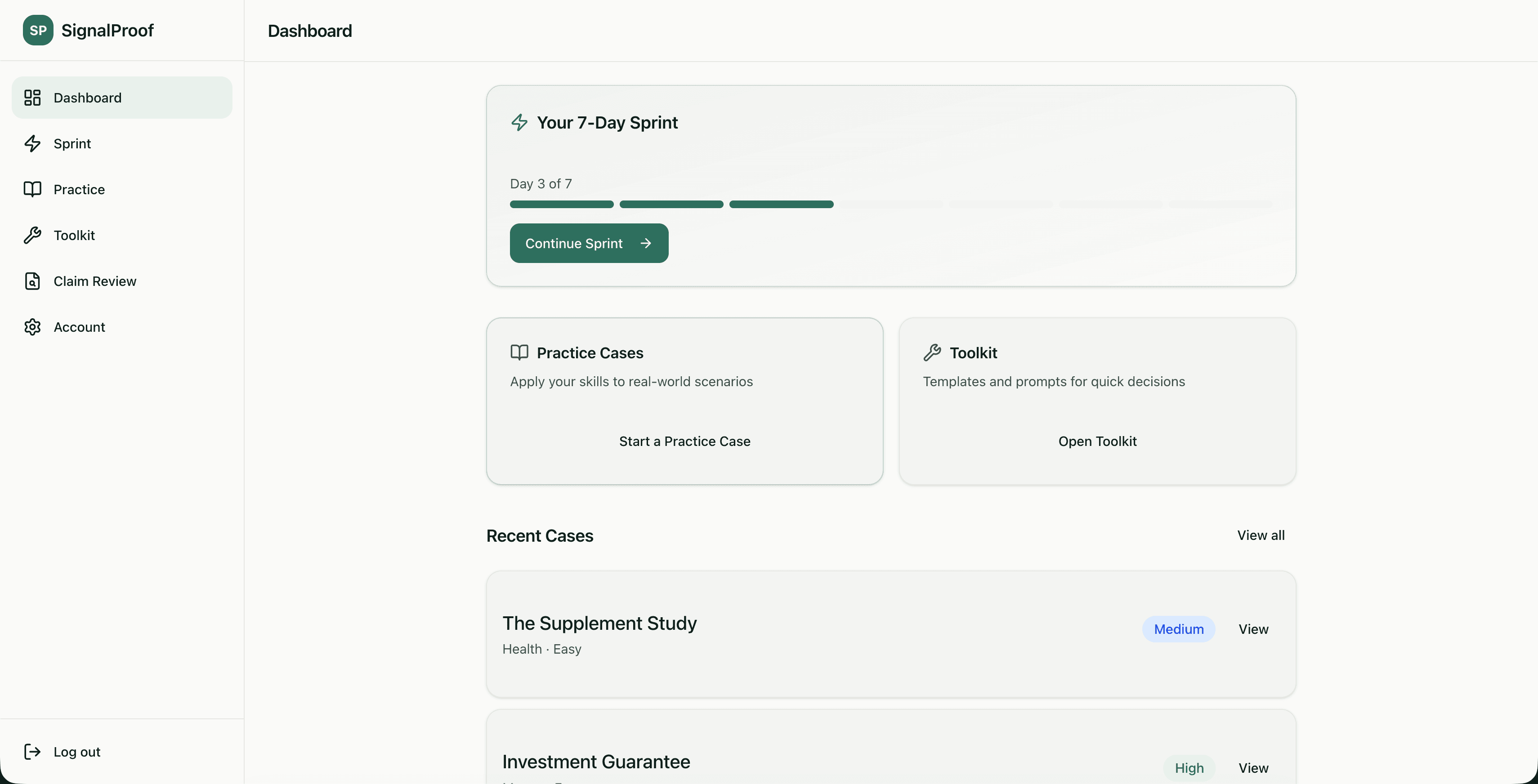Open Claim Review from the sidebar

pyautogui.click(x=94, y=281)
